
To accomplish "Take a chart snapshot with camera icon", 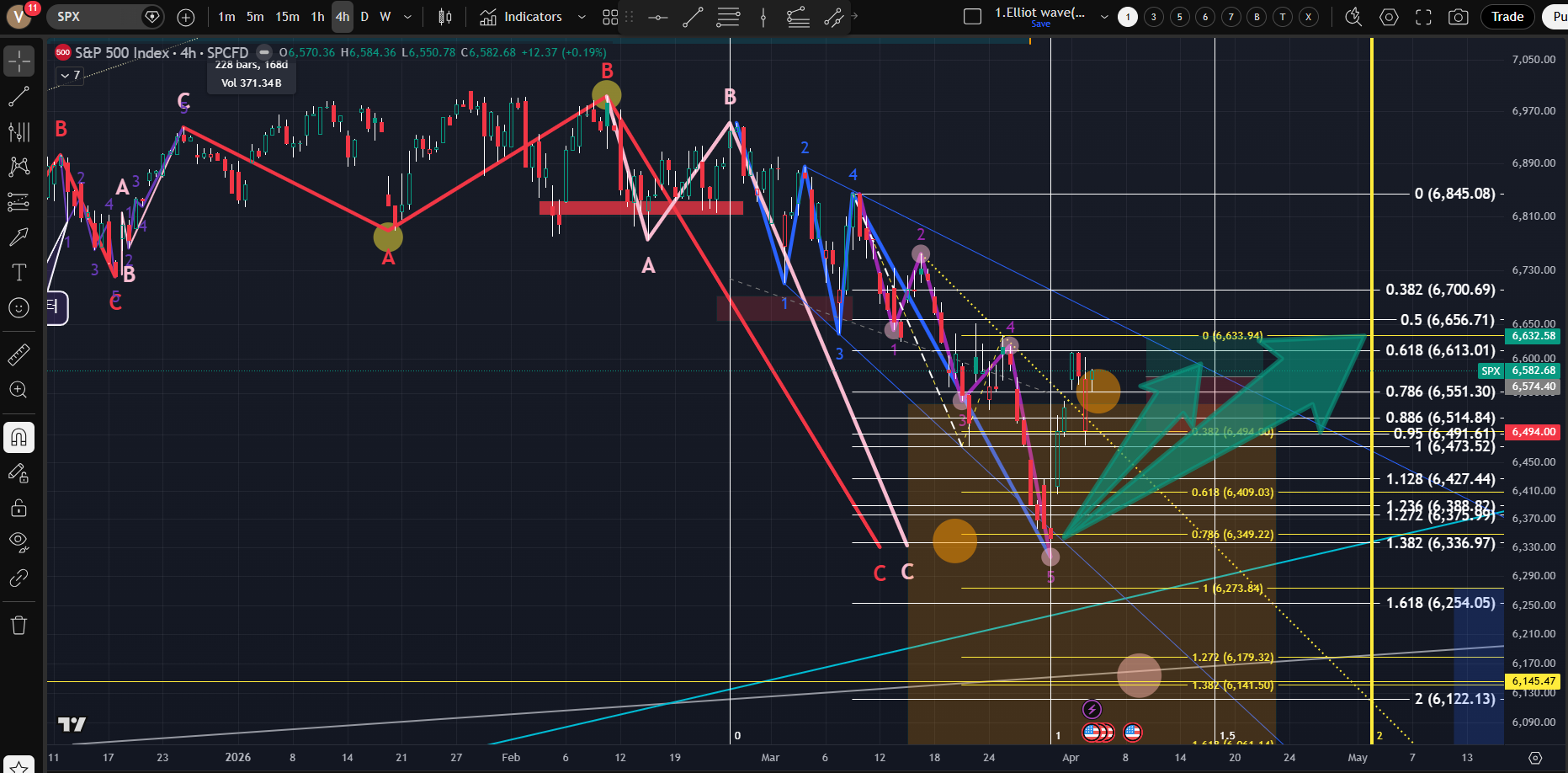I will 1459,17.
